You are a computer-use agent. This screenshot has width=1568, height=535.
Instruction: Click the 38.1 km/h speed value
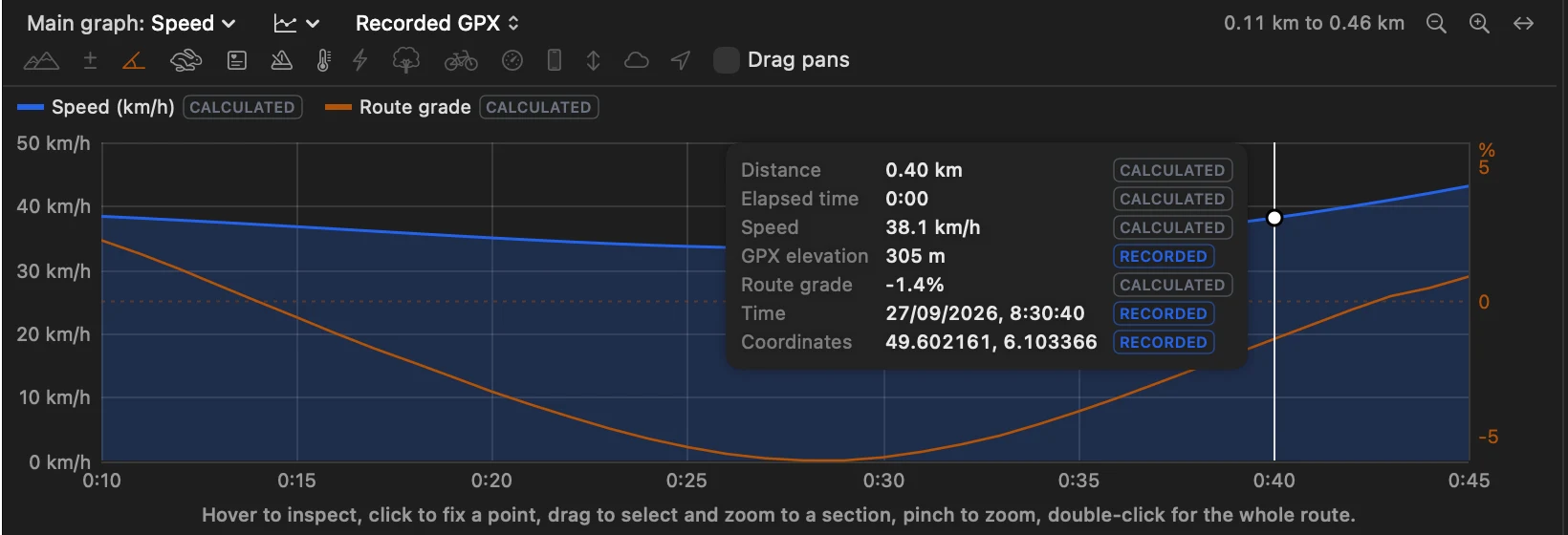[933, 227]
